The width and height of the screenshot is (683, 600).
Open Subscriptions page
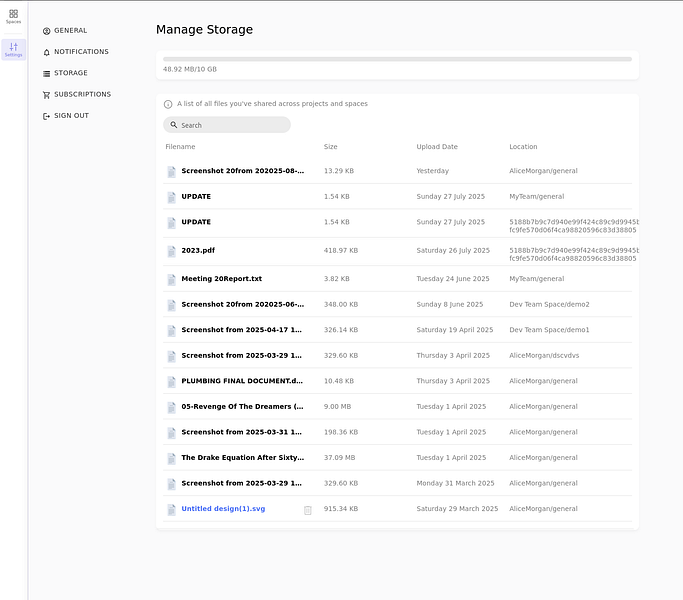(x=77, y=94)
